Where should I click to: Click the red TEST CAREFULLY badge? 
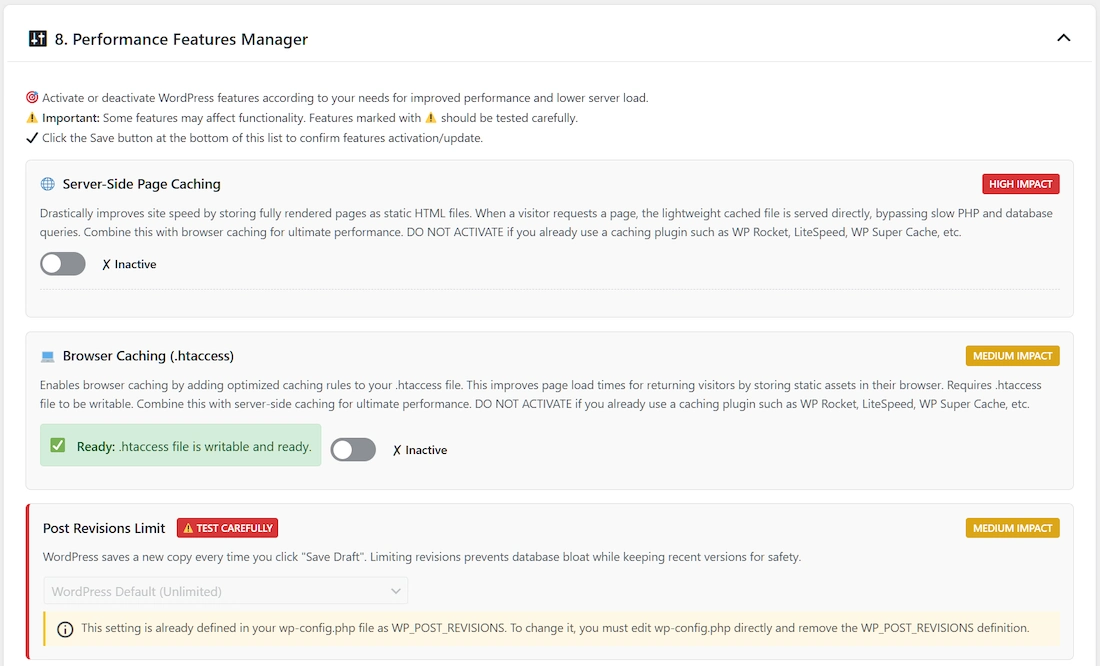227,528
